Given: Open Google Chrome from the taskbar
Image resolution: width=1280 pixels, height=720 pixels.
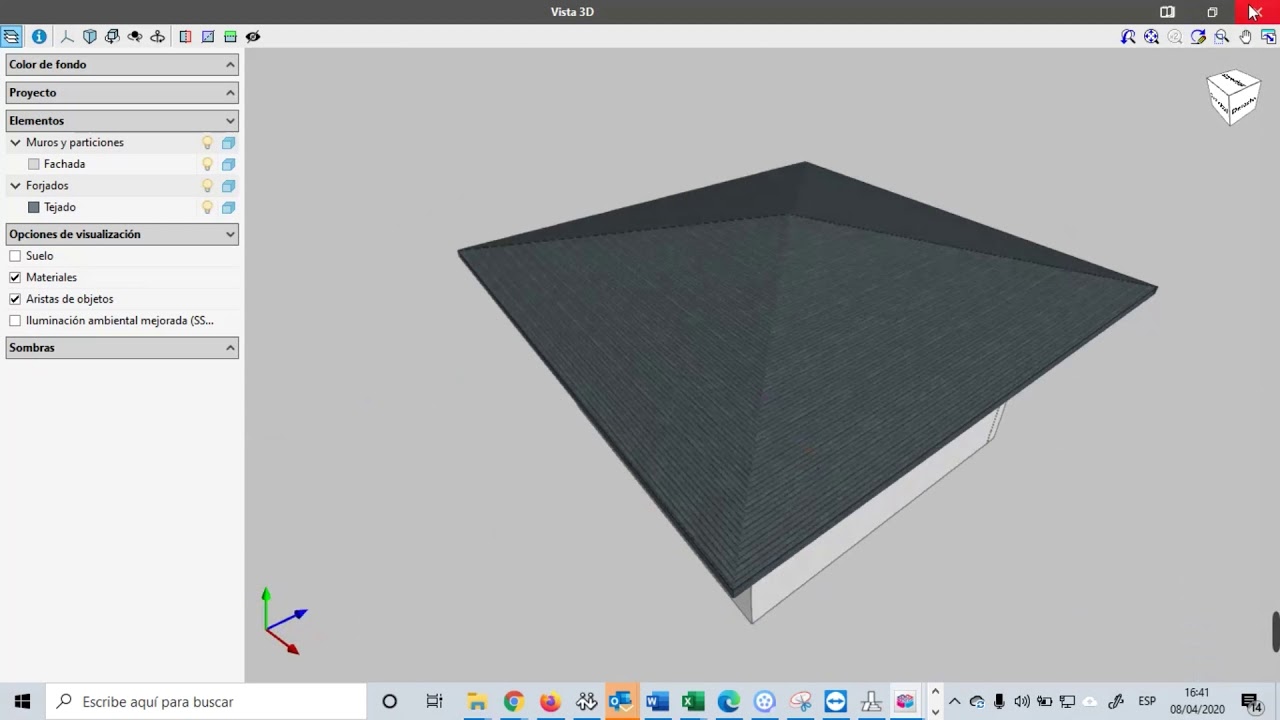Looking at the screenshot, I should (x=513, y=702).
